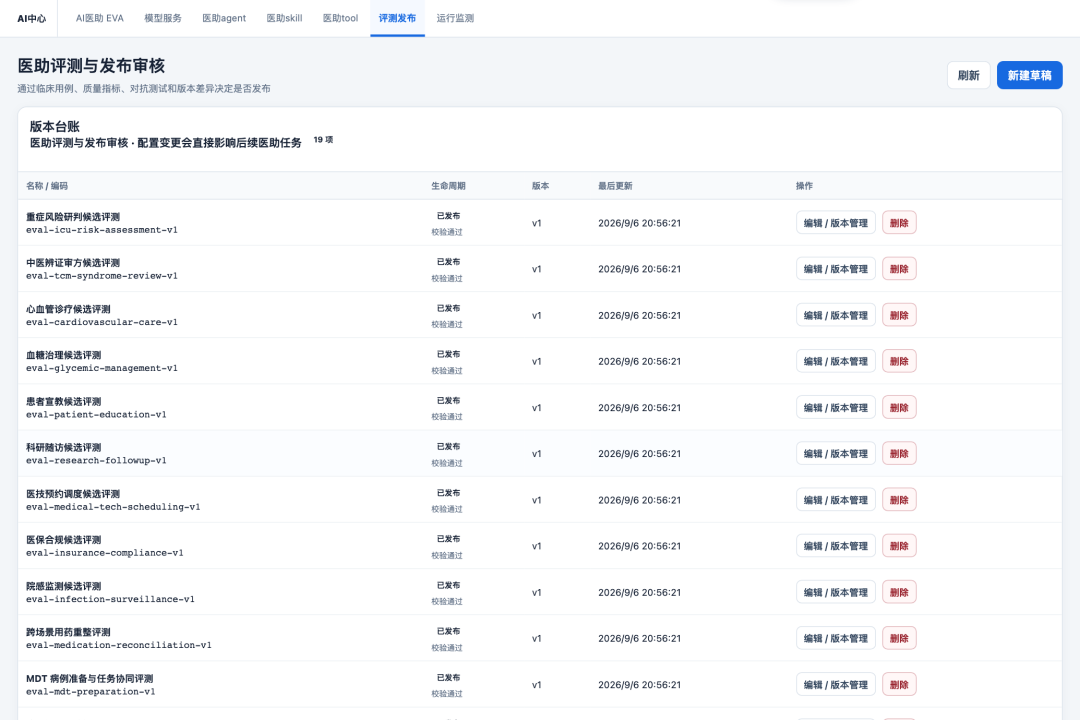
Task: Go to the 医助skill tab
Action: [x=284, y=18]
